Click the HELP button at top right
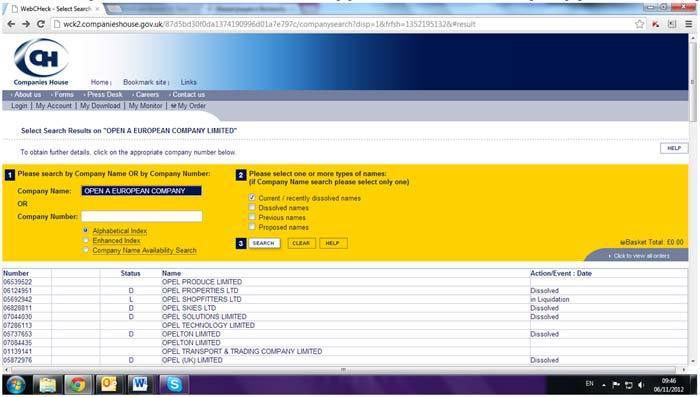The height and width of the screenshot is (397, 700). 674,148
